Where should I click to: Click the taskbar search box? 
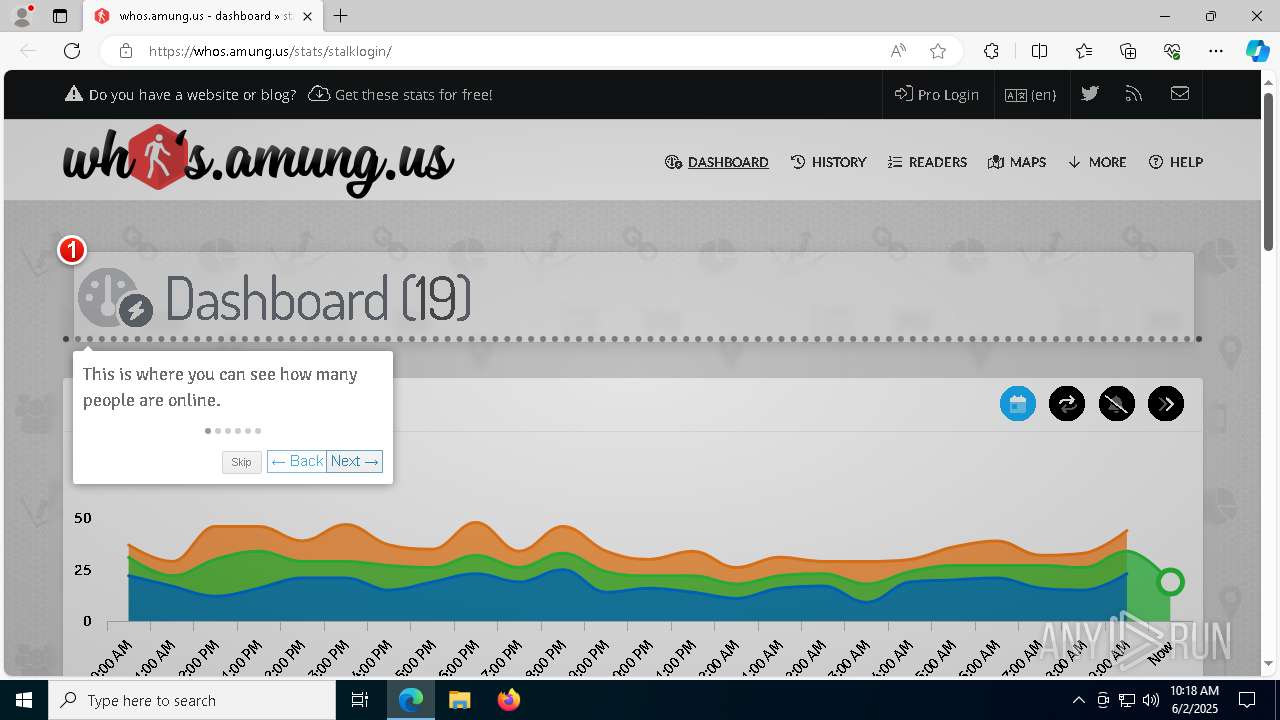[x=192, y=700]
